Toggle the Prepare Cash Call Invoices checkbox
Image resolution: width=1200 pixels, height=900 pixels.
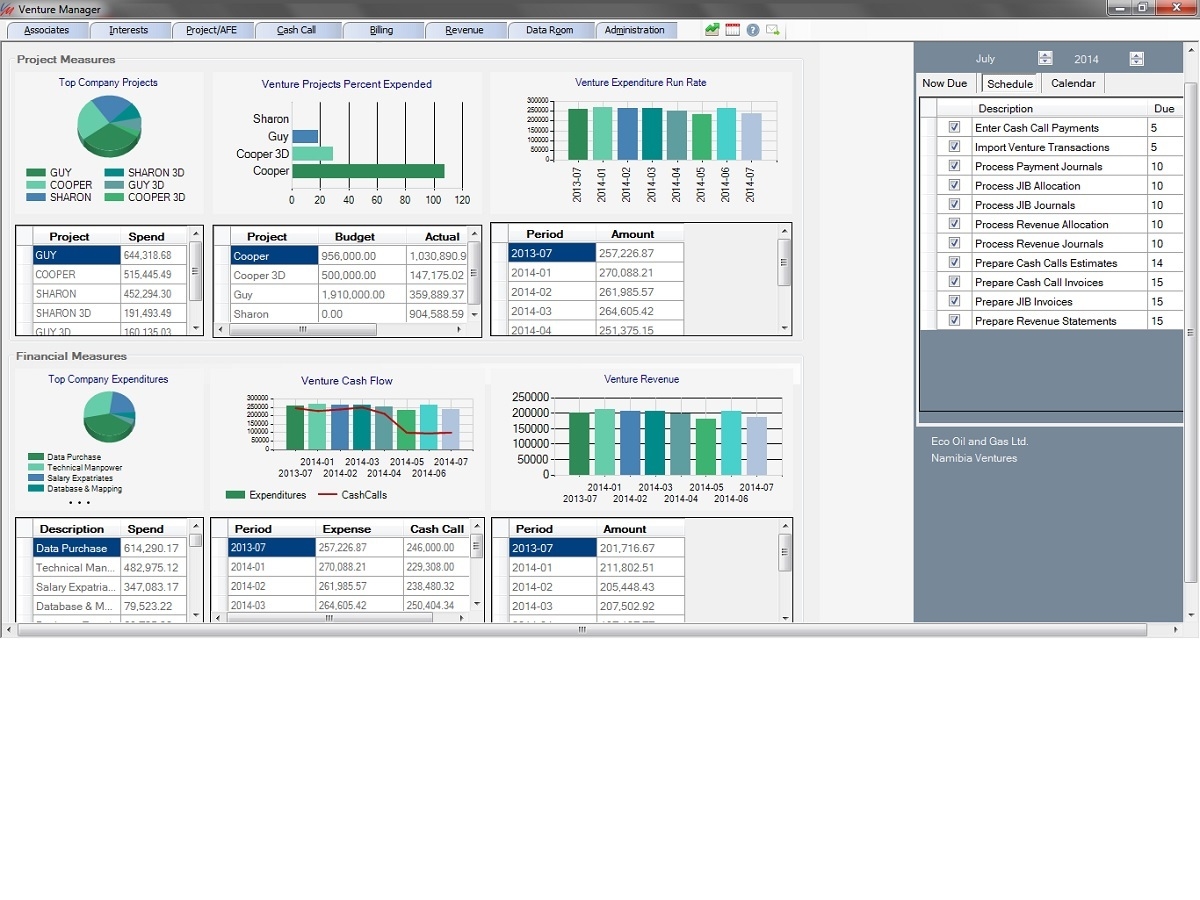pyautogui.click(x=954, y=282)
